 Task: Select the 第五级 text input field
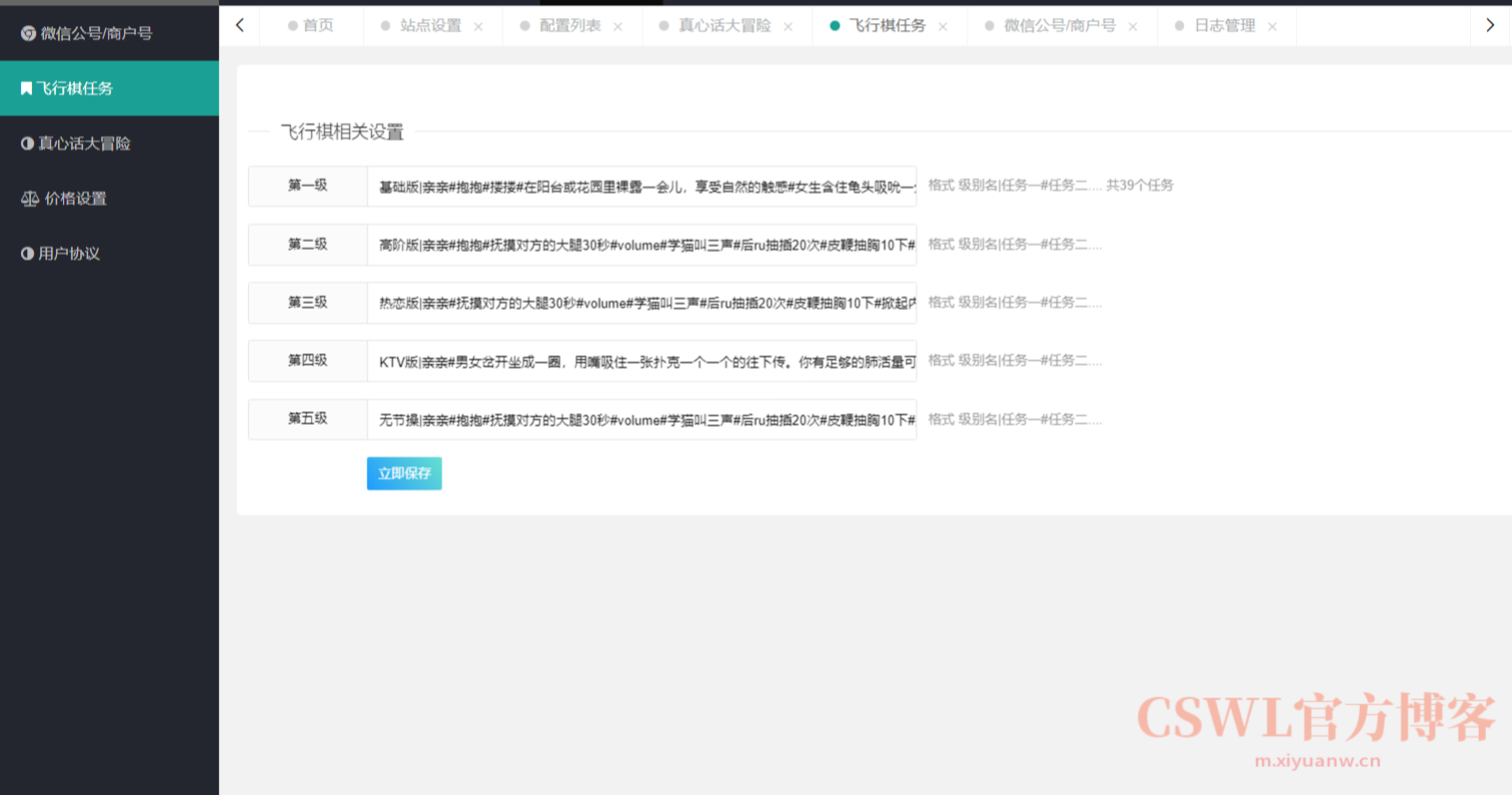(642, 420)
